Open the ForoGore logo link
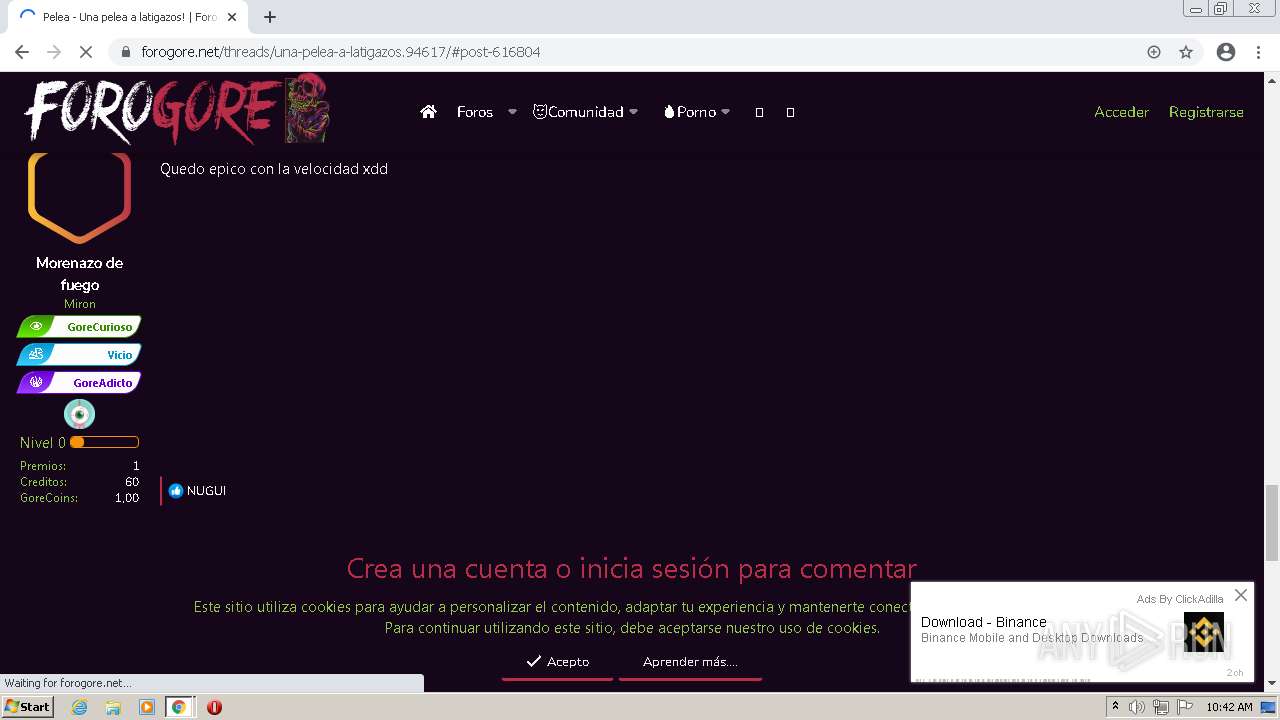The width and height of the screenshot is (1280, 720). pyautogui.click(x=176, y=110)
